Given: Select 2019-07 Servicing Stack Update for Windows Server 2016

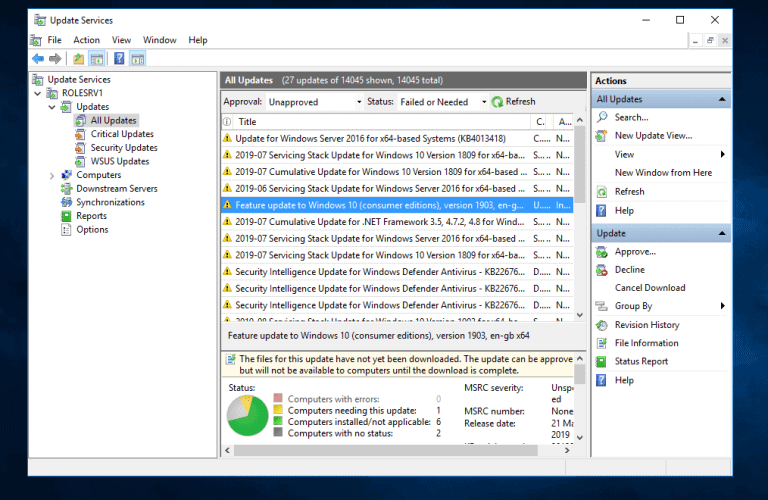Looking at the screenshot, I should point(397,238).
